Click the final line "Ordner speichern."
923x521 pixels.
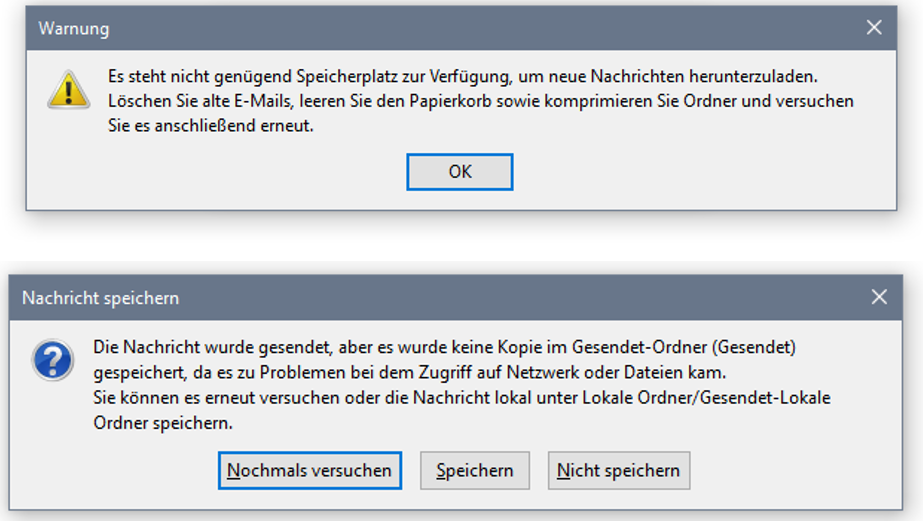(163, 423)
